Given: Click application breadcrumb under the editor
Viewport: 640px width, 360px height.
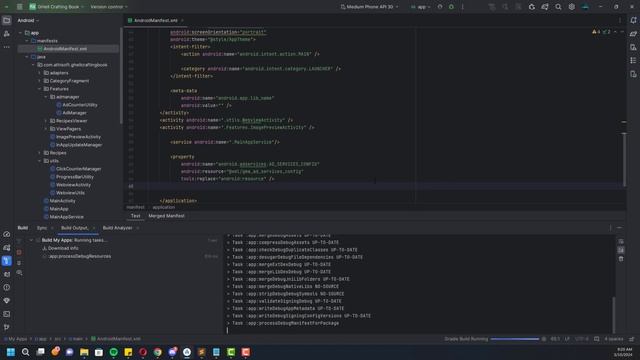Looking at the screenshot, I should coord(164,207).
